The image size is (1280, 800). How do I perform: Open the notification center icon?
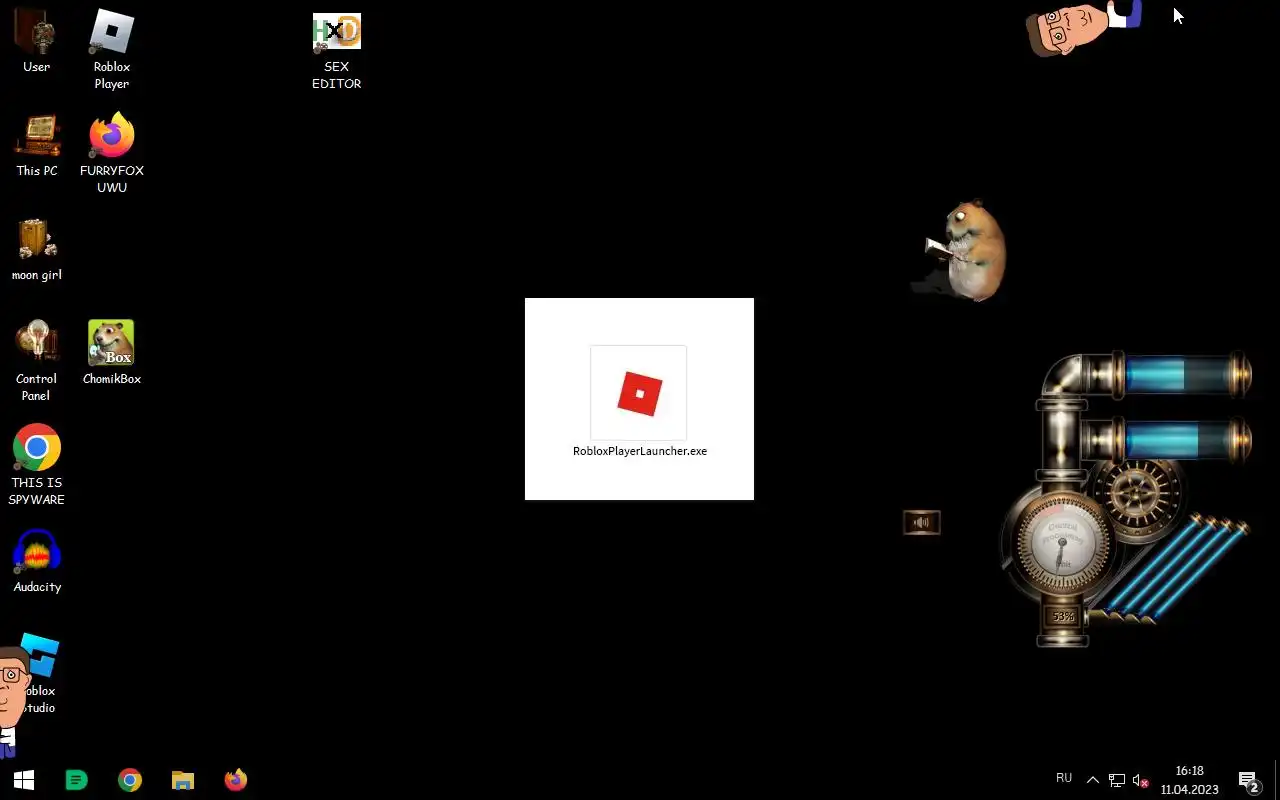[x=1248, y=780]
